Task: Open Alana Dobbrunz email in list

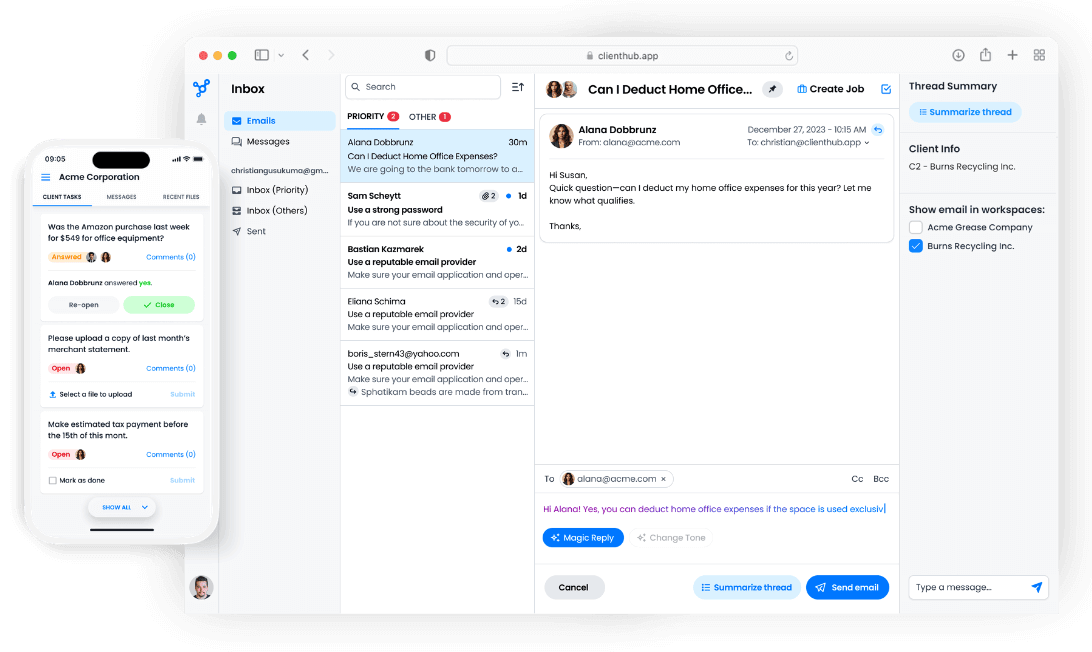Action: click(x=437, y=156)
